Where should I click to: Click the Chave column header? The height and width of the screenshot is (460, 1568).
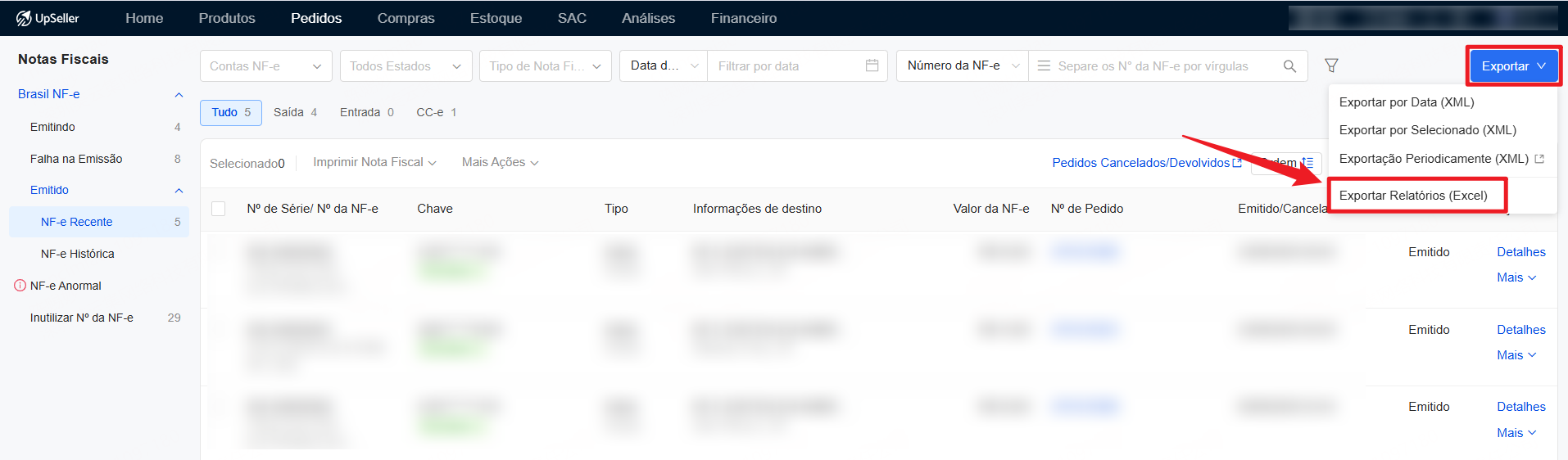pyautogui.click(x=435, y=209)
